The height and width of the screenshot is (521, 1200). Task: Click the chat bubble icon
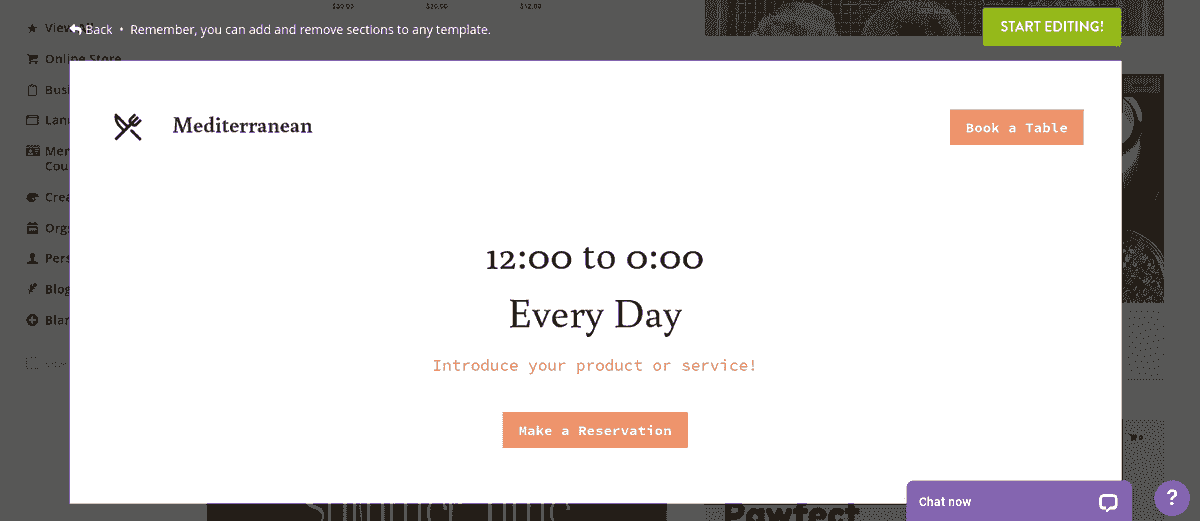tap(1108, 502)
